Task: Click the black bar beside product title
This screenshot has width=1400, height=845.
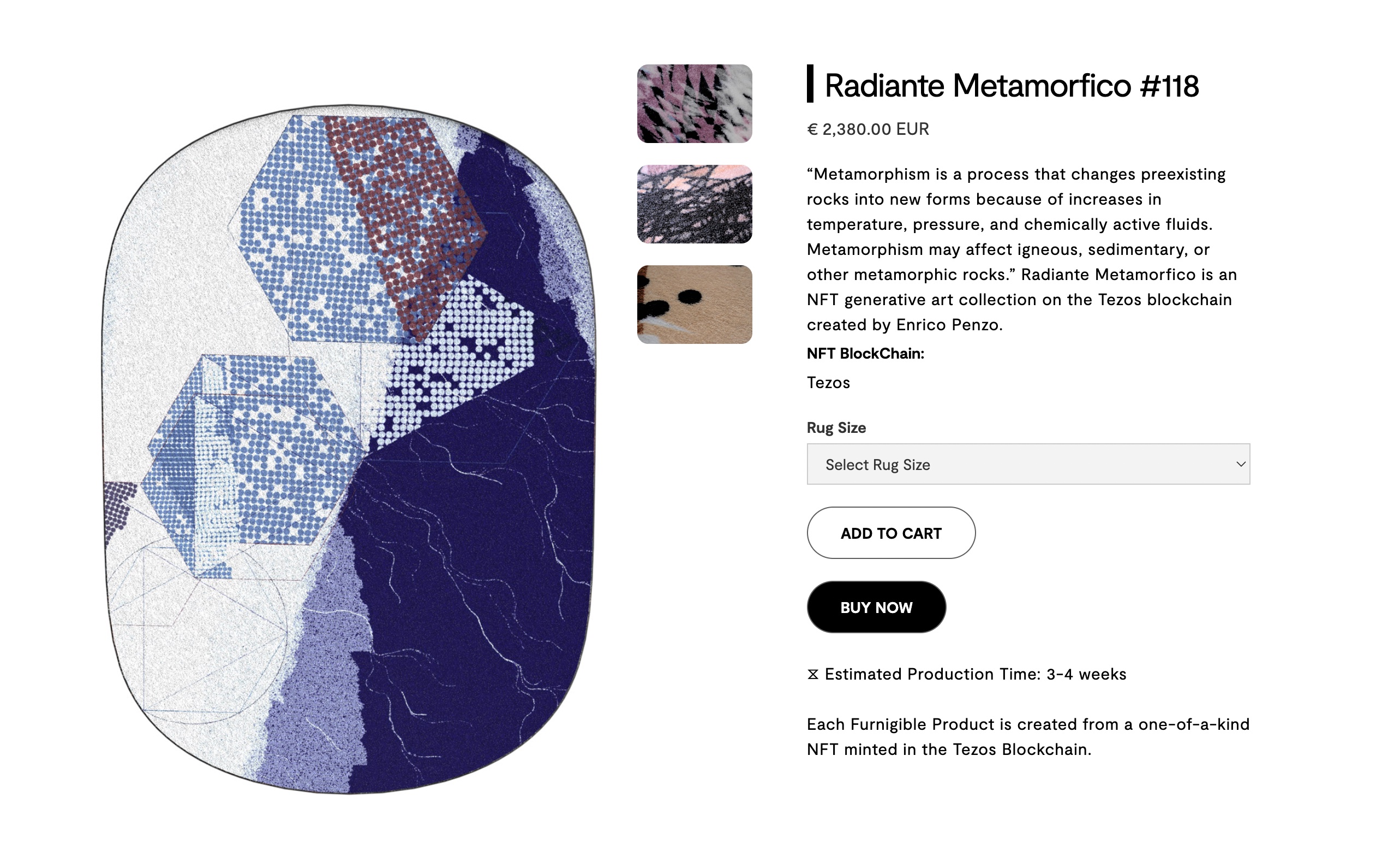Action: click(x=810, y=84)
